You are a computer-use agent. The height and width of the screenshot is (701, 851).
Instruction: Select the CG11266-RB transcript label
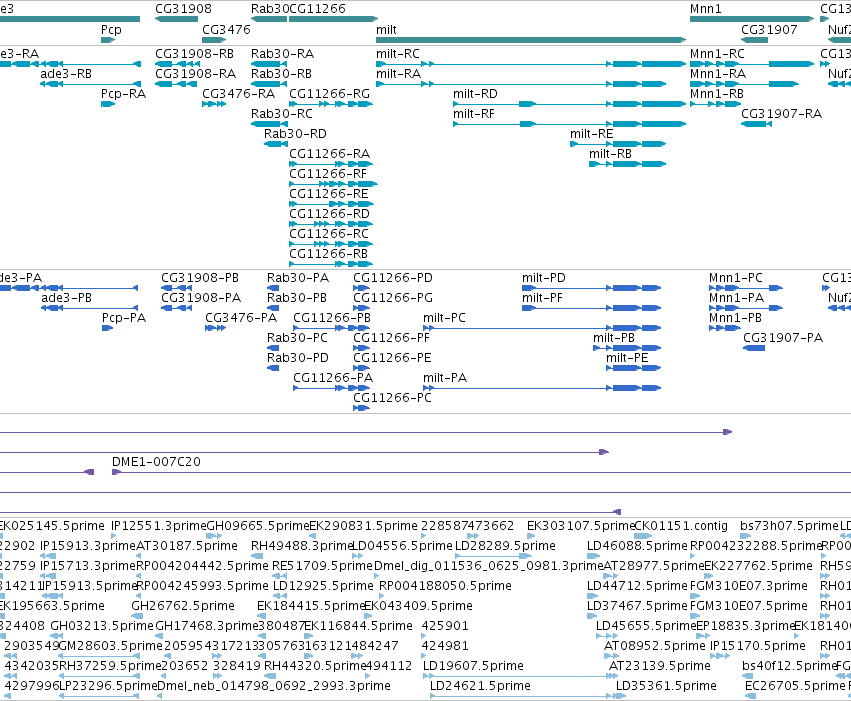(328, 254)
